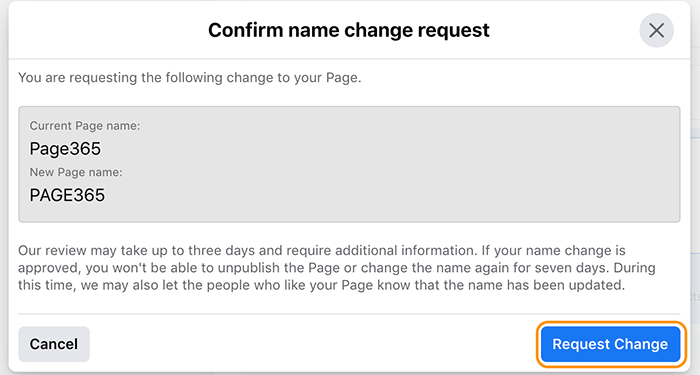Click empty area inside the gray name box
700x375 pixels.
click(x=402, y=165)
